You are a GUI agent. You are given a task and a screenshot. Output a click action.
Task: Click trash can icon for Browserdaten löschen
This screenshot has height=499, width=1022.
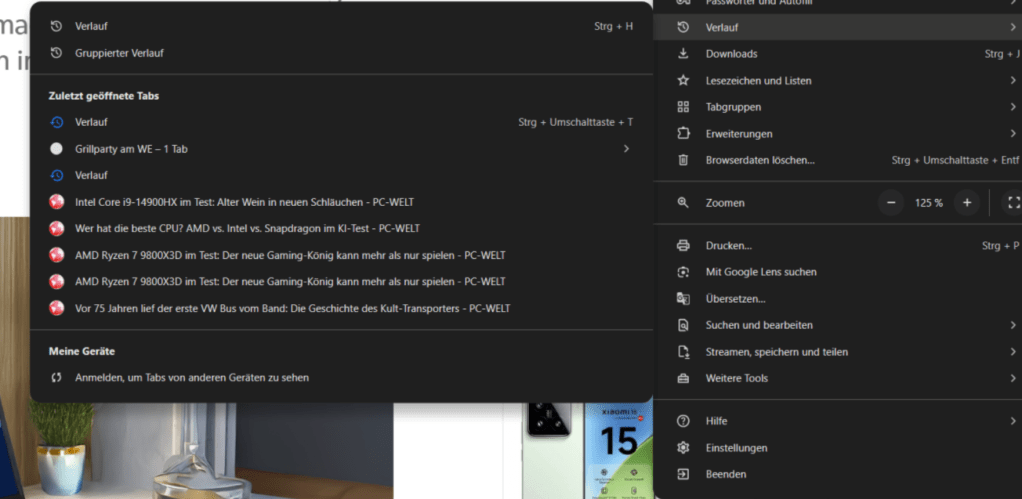click(683, 160)
